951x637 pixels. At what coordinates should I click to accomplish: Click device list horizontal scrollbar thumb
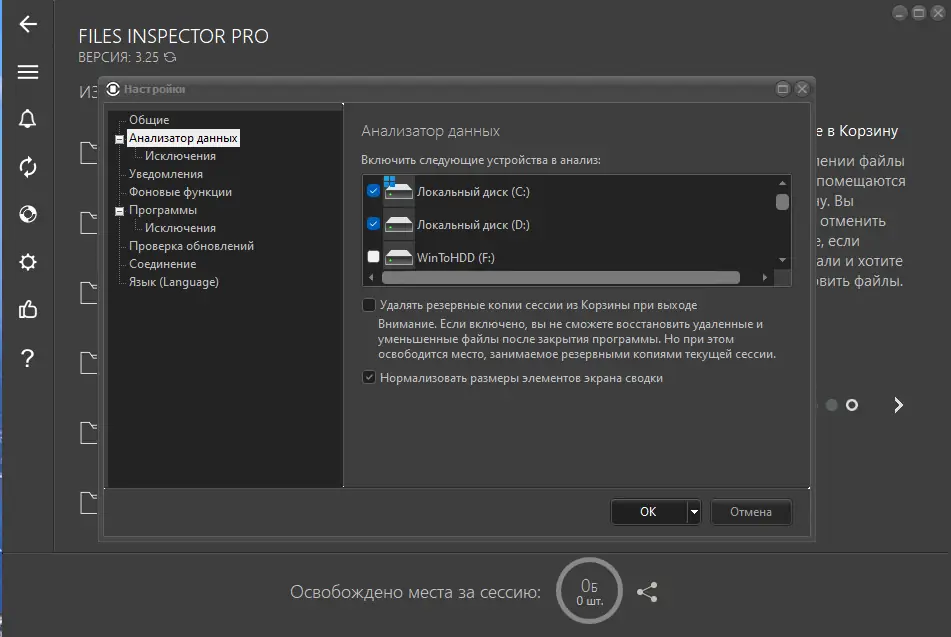point(561,277)
